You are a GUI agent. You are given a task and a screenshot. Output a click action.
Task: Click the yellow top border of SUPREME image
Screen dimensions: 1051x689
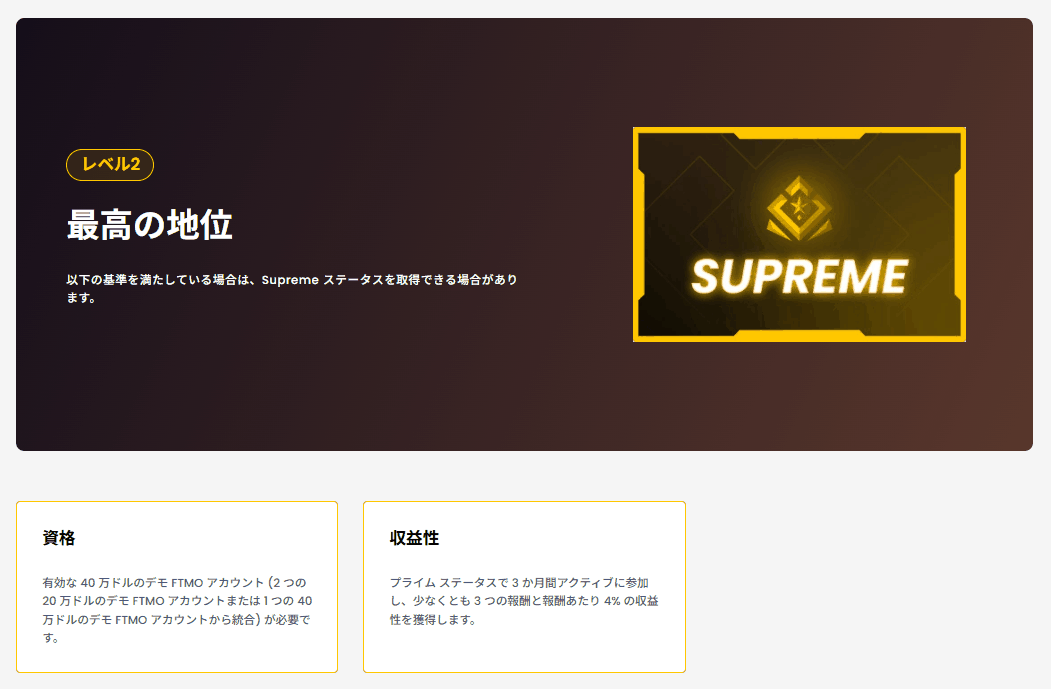[799, 130]
